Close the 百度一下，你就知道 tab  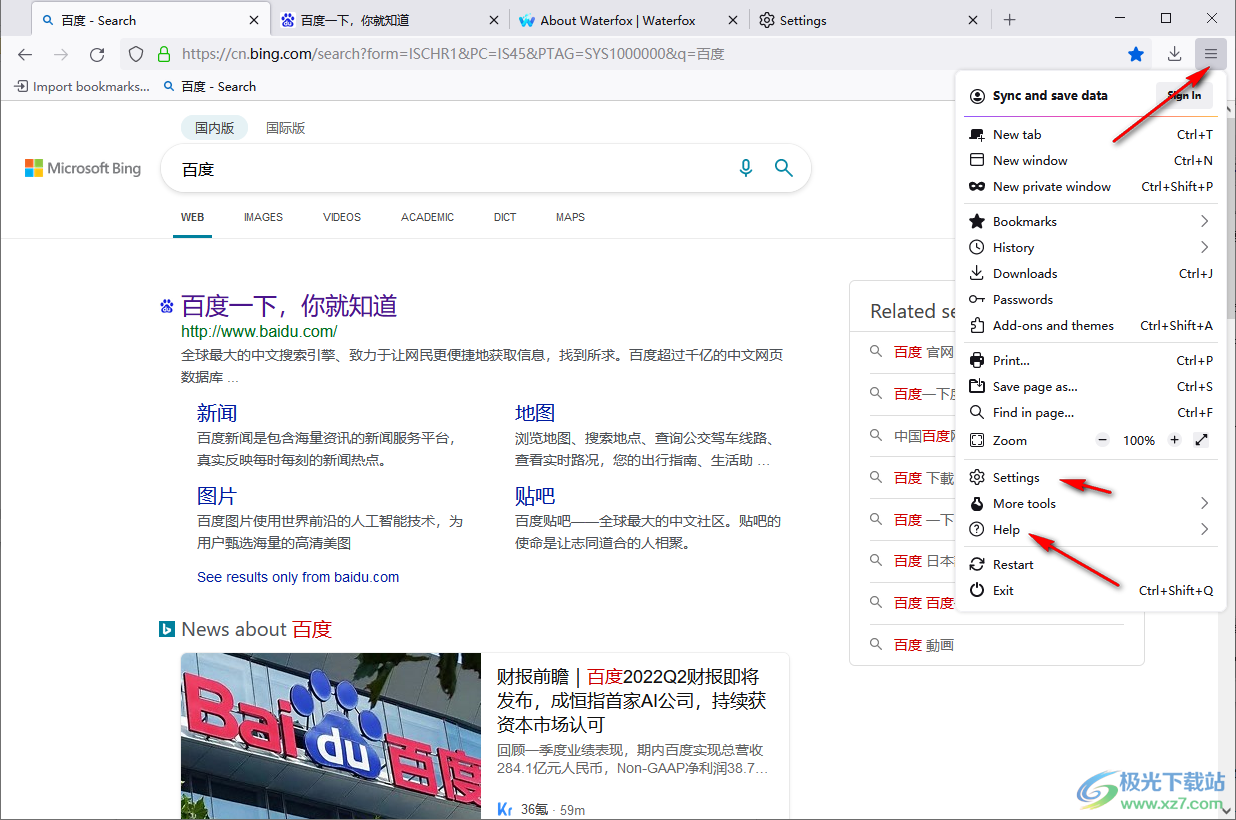point(494,20)
